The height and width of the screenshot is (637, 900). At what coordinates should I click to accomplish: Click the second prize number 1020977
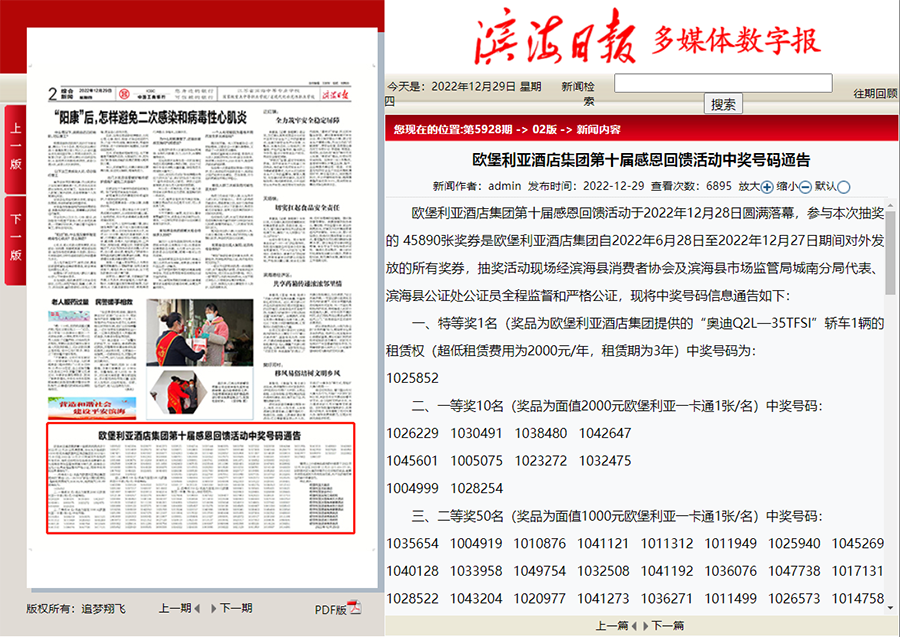pos(540,599)
